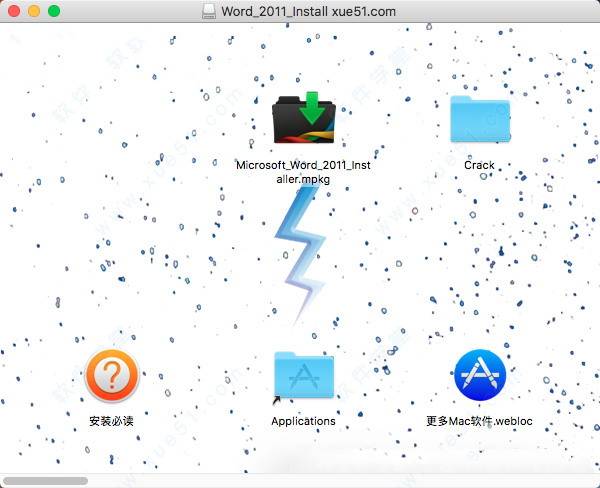Click the window title Word_2011_Install xue51.com
The height and width of the screenshot is (488, 600).
click(308, 11)
